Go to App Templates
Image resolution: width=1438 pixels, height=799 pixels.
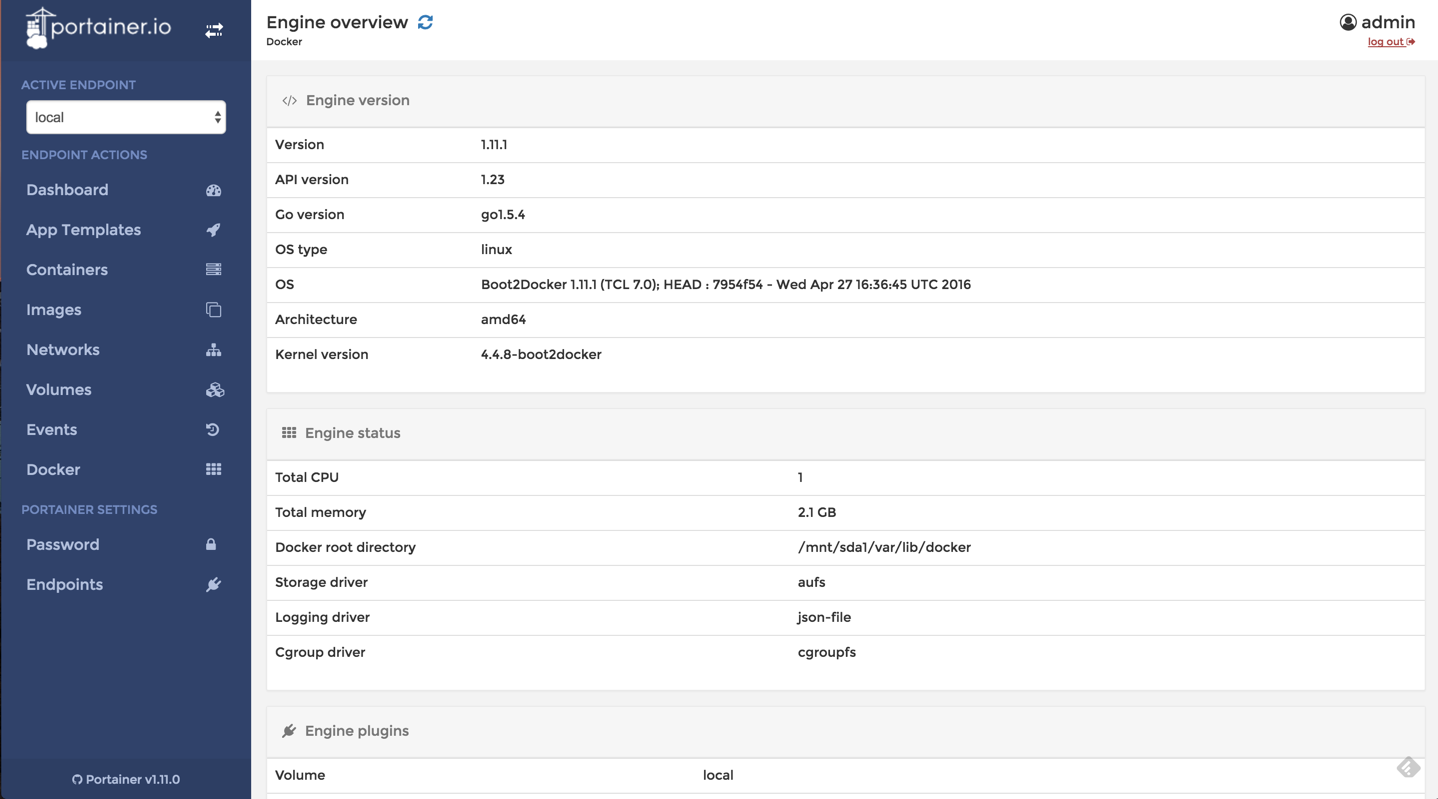point(83,230)
